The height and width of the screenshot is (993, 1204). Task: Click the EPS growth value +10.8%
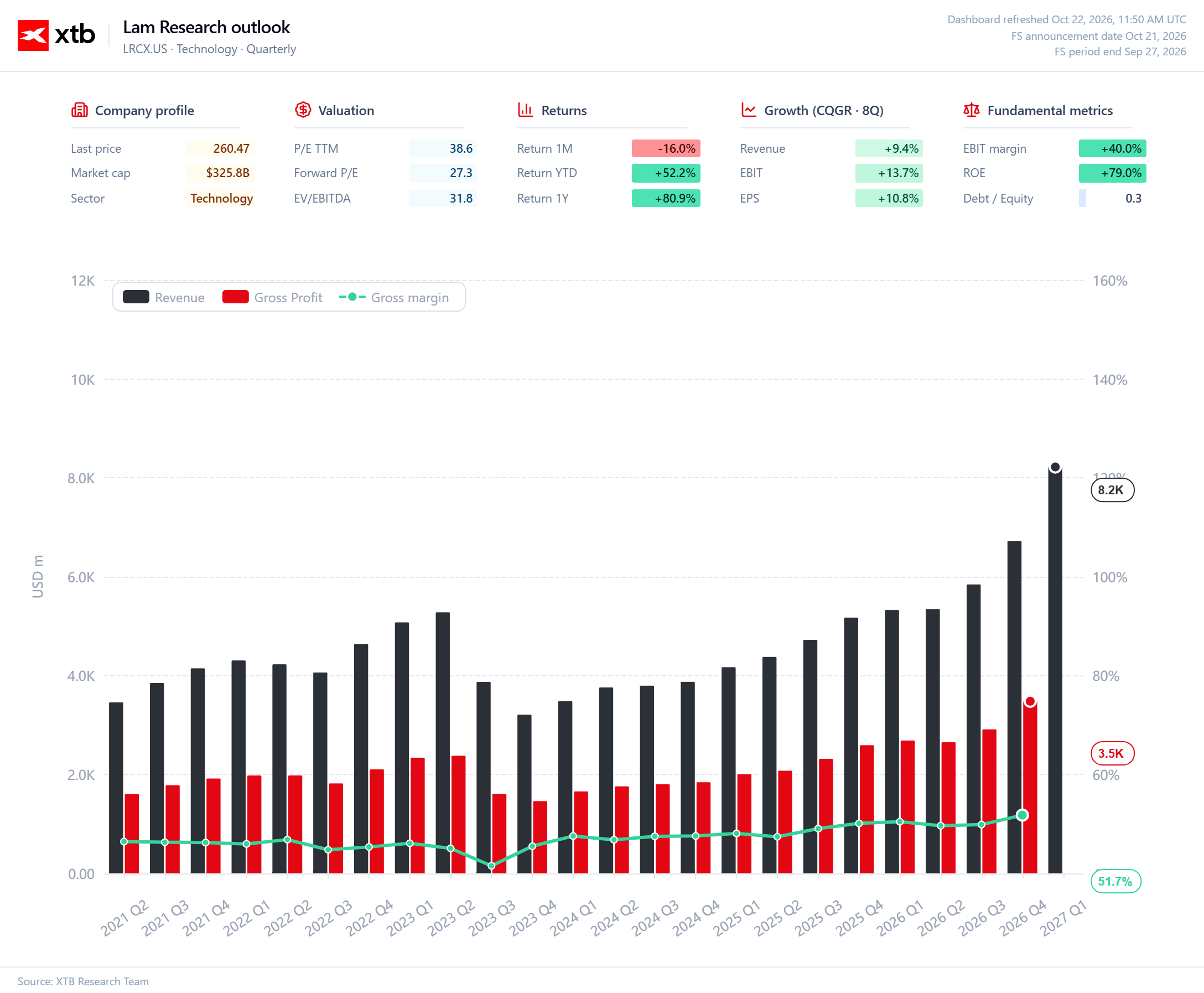(889, 199)
